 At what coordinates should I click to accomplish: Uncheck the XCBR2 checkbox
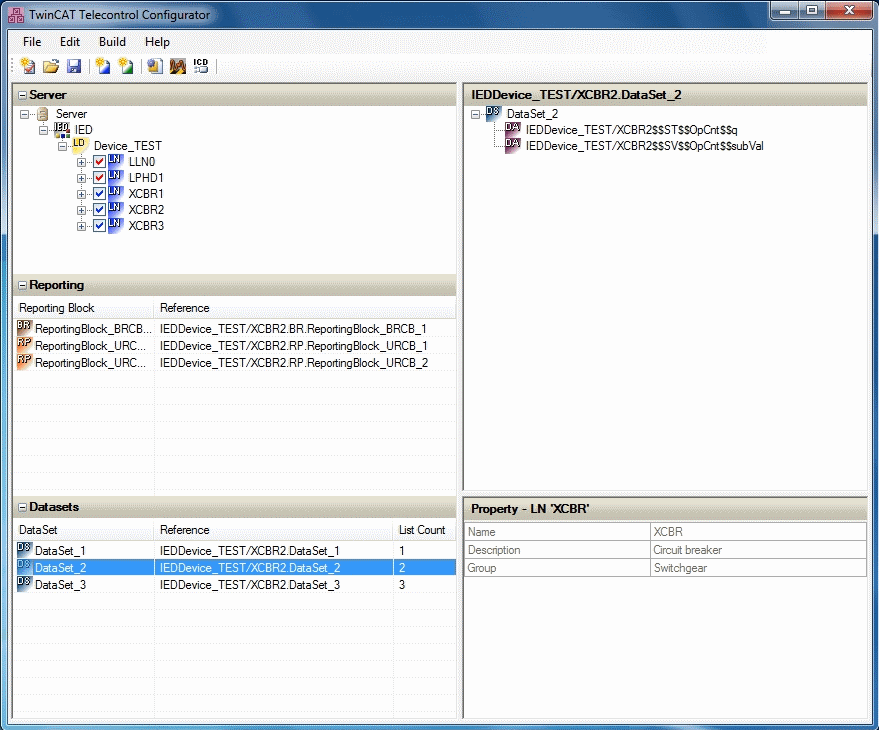(100, 210)
